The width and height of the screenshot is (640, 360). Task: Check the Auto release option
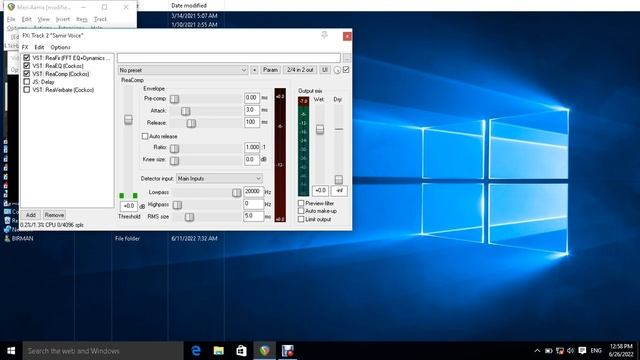point(144,136)
